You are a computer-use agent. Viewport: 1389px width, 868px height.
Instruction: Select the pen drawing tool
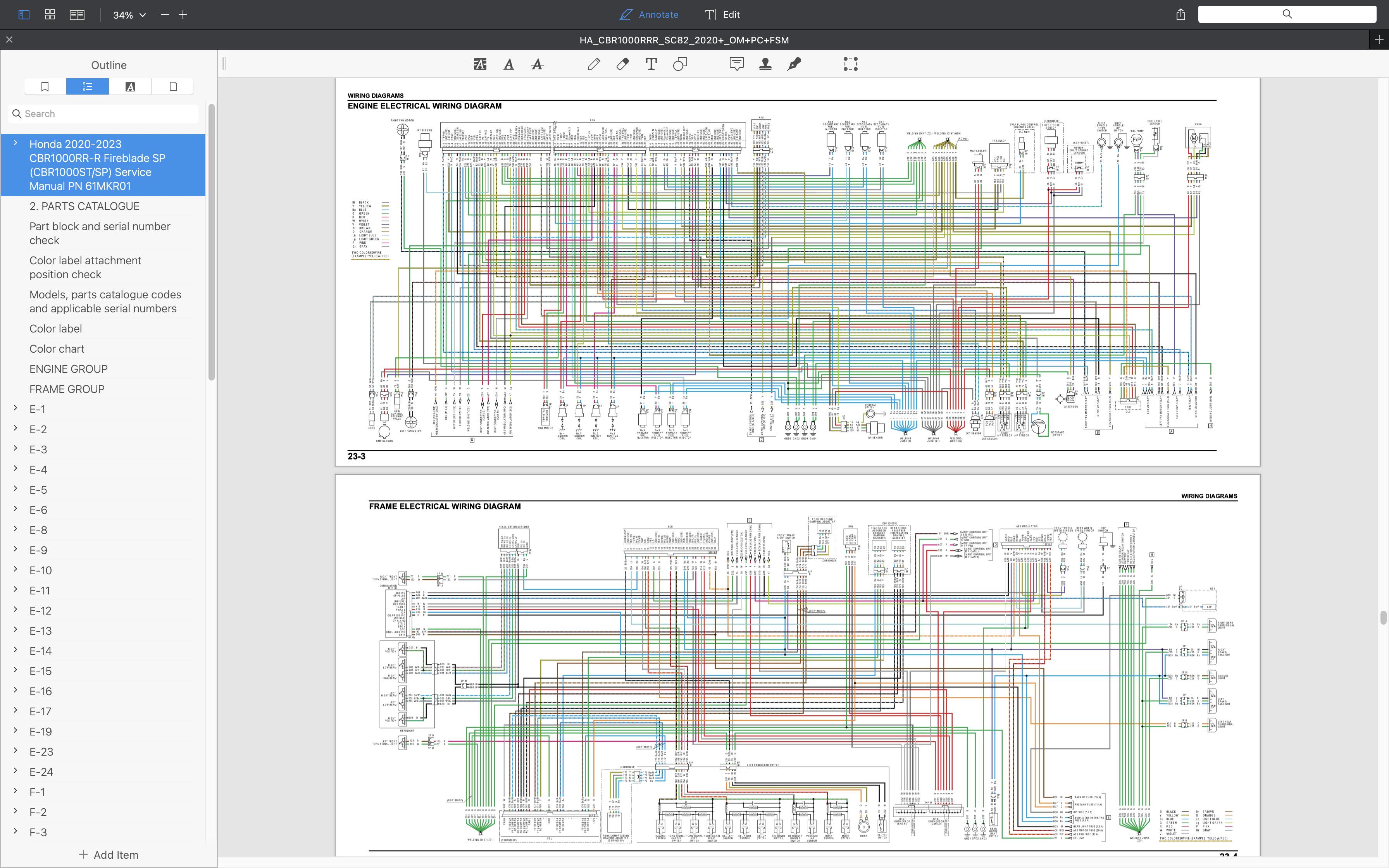coord(593,64)
